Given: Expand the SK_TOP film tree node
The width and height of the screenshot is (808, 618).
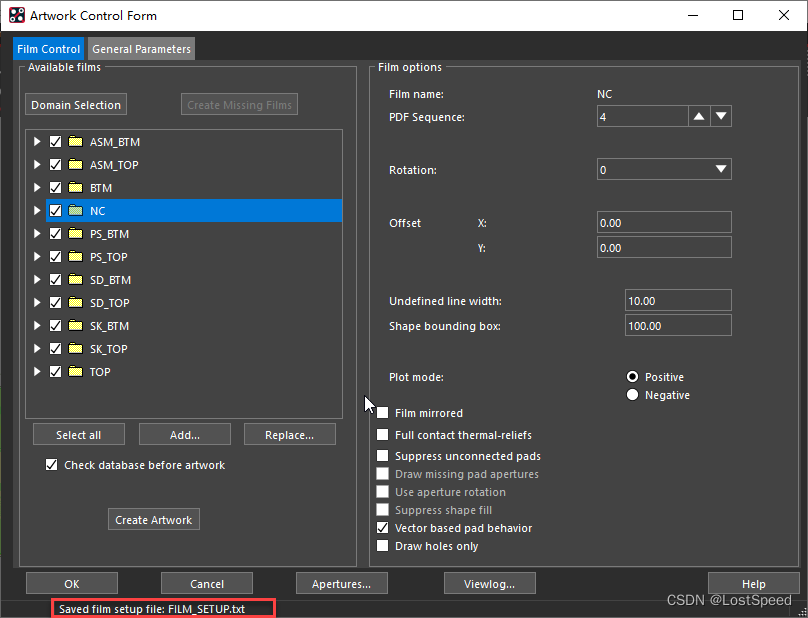Looking at the screenshot, I should 38,349.
